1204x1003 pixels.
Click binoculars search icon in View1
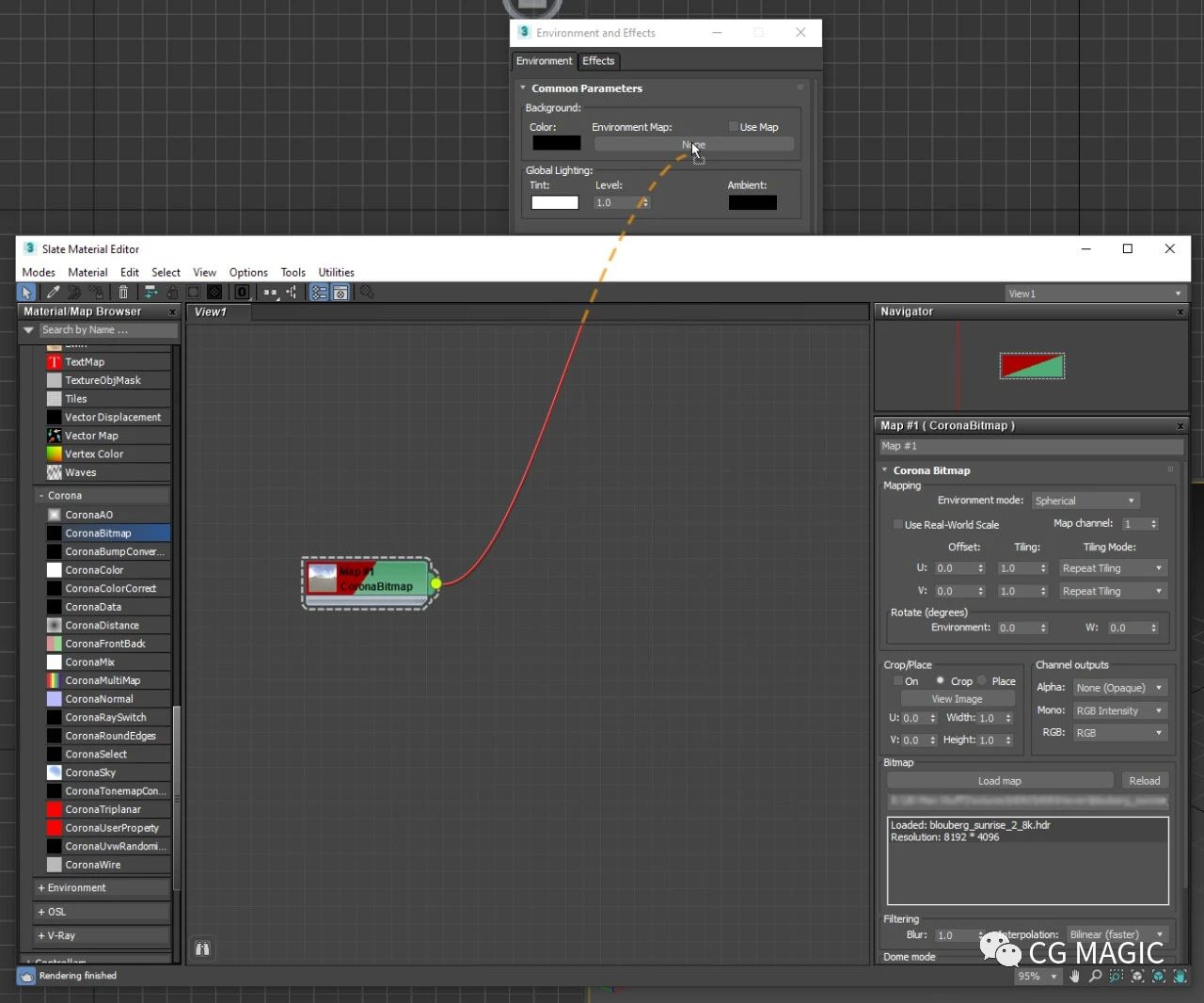click(202, 948)
